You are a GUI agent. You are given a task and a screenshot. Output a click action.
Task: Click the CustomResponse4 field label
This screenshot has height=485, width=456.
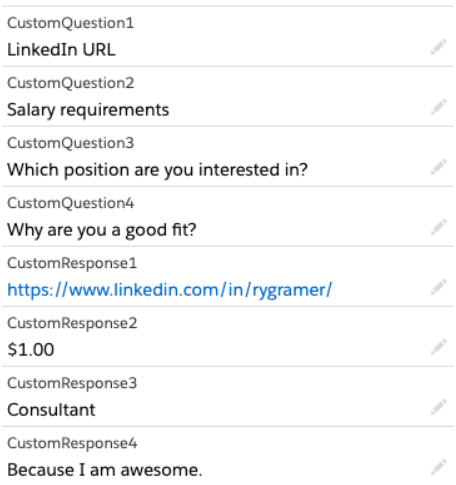(72, 443)
